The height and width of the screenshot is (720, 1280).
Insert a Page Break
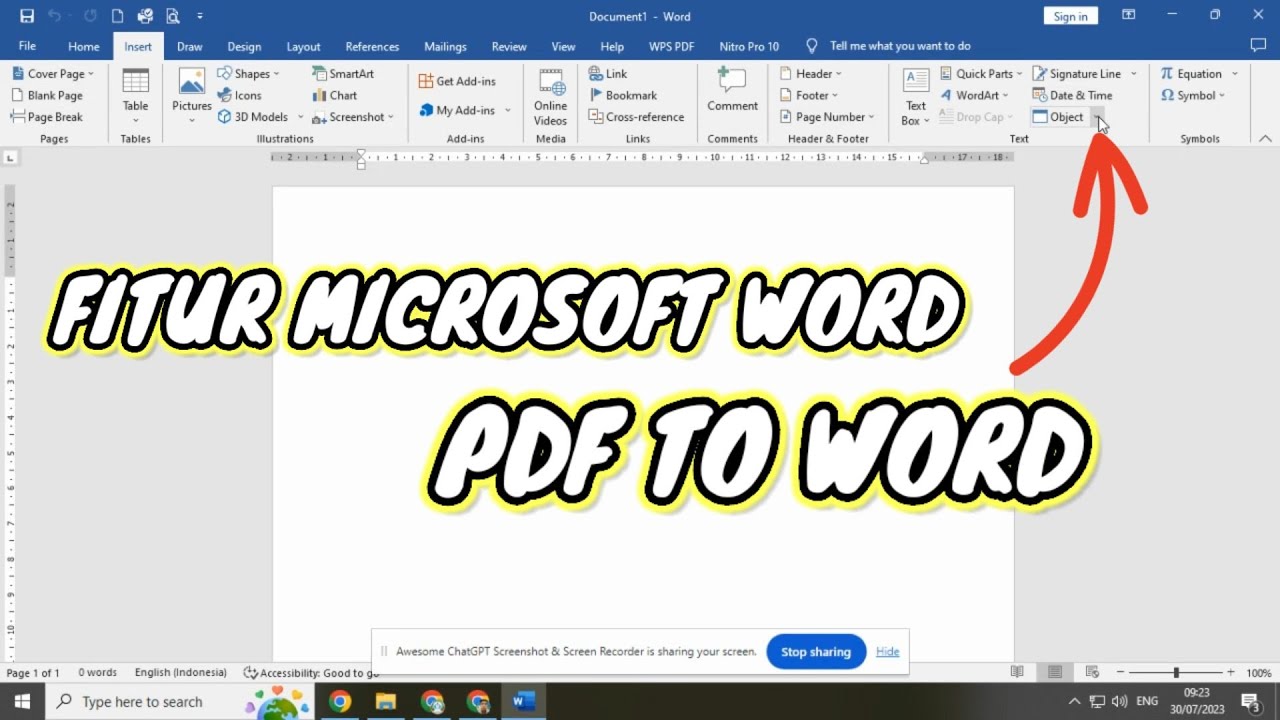(x=47, y=117)
